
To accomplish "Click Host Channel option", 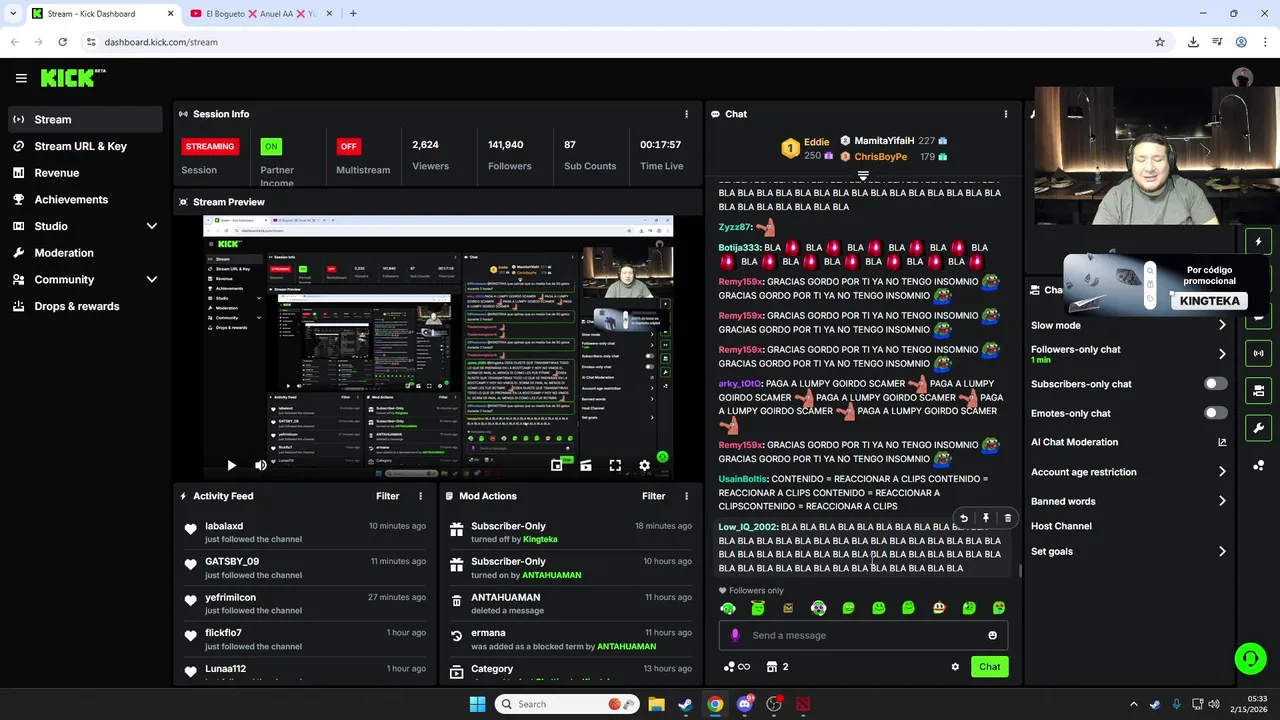I will (1061, 526).
